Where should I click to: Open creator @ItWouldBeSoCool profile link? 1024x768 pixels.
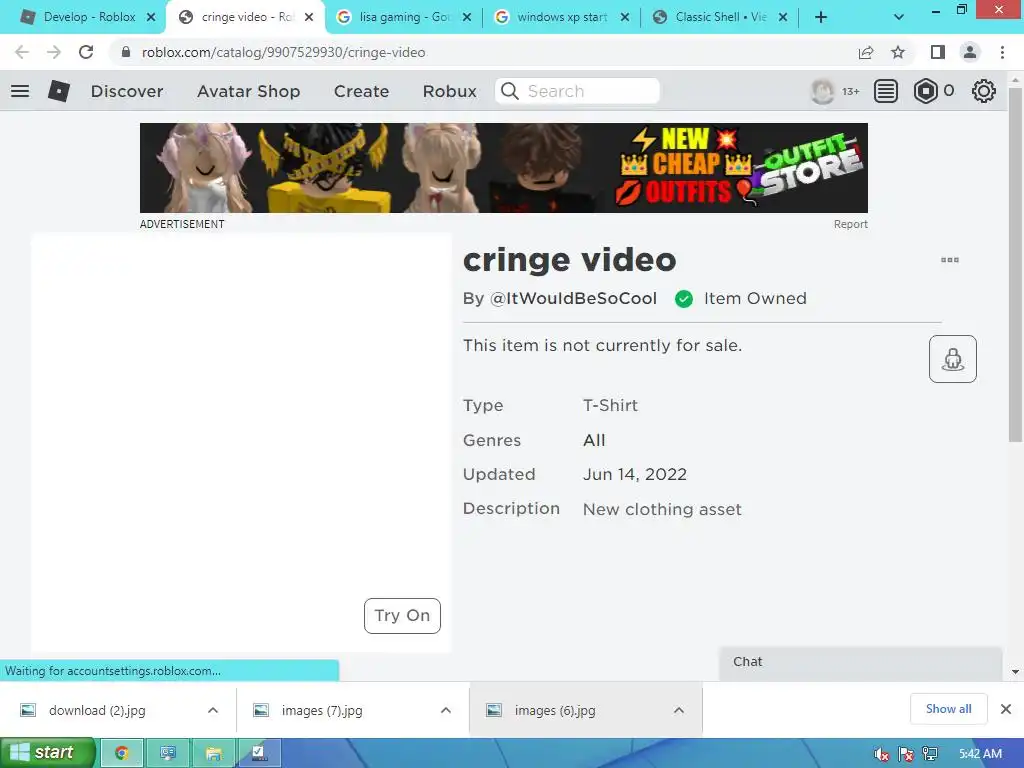pos(573,298)
